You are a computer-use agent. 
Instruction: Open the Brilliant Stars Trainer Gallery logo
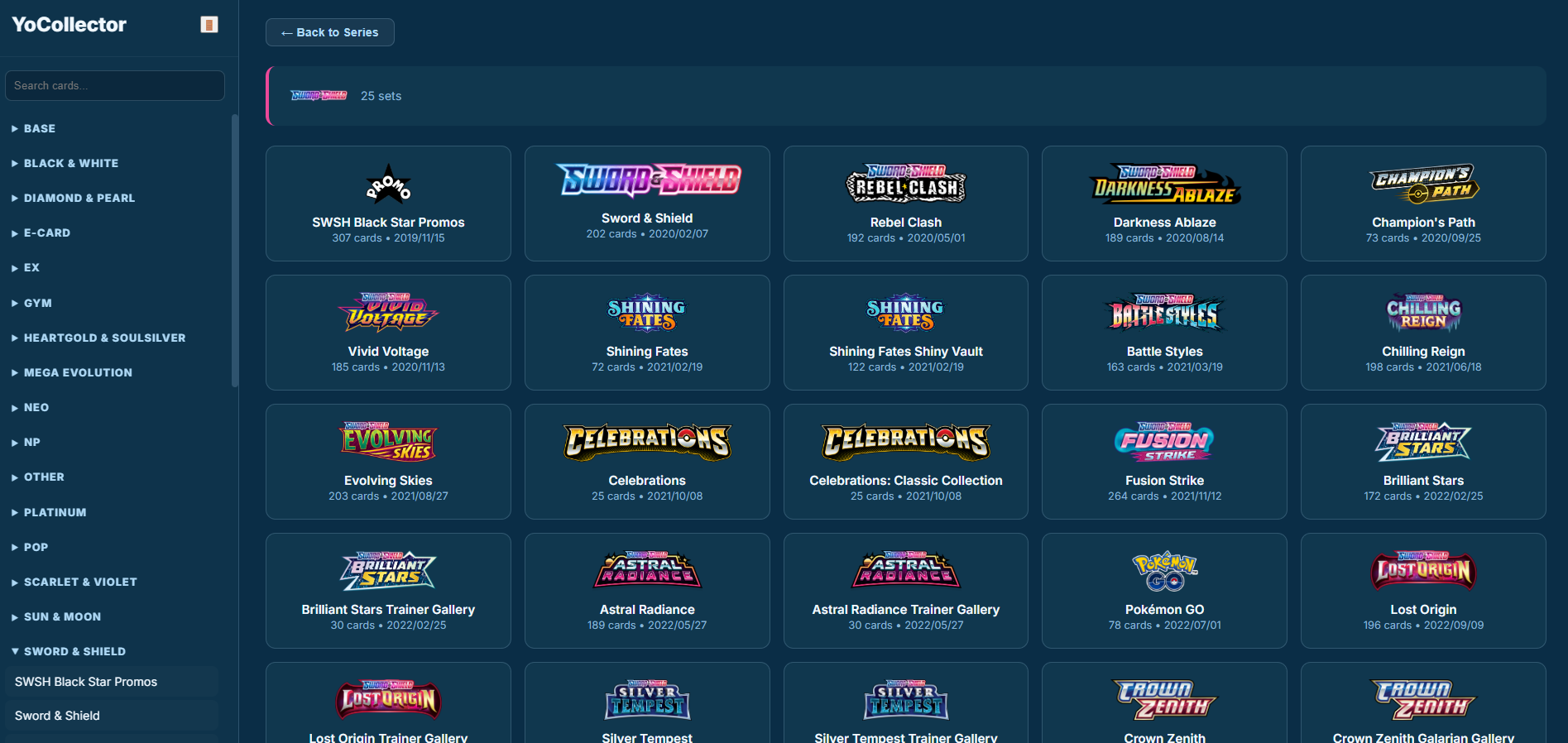388,572
